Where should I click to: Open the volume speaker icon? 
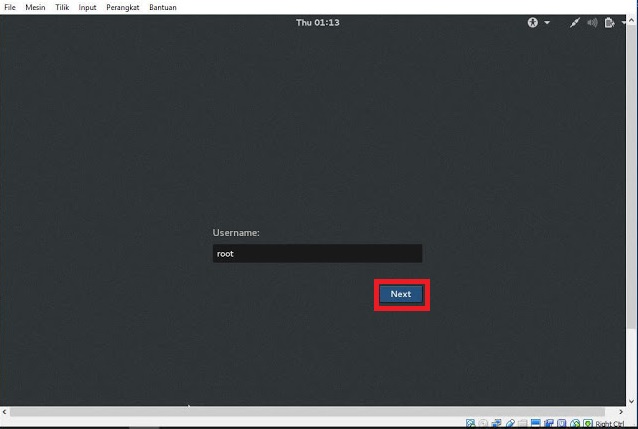click(592, 22)
